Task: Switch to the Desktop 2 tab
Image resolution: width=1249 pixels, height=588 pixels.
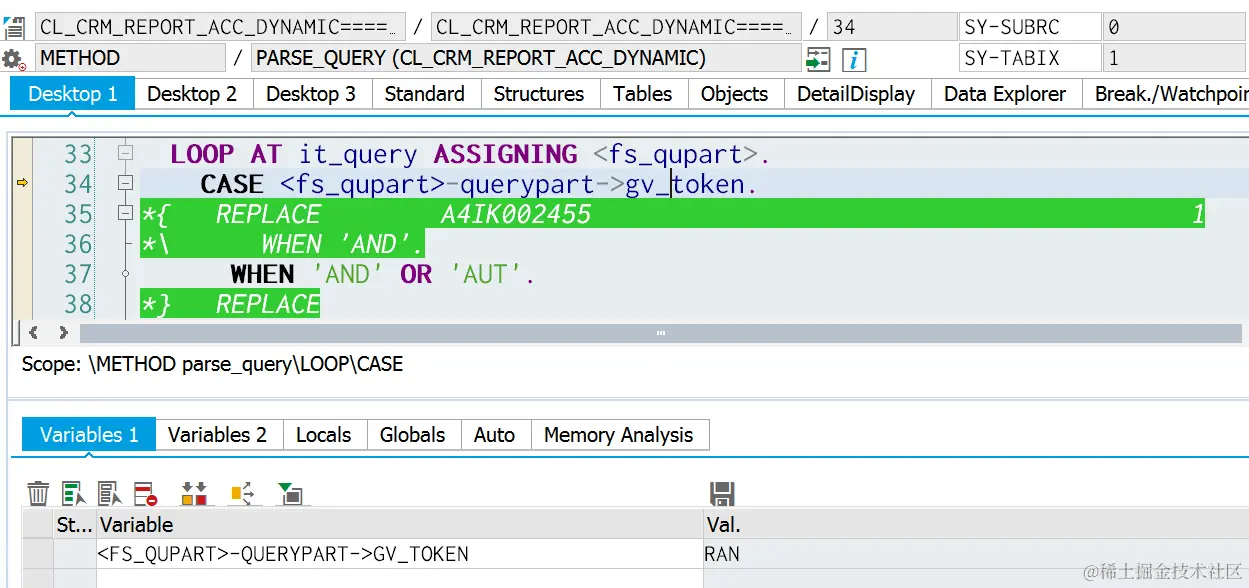Action: click(x=192, y=94)
